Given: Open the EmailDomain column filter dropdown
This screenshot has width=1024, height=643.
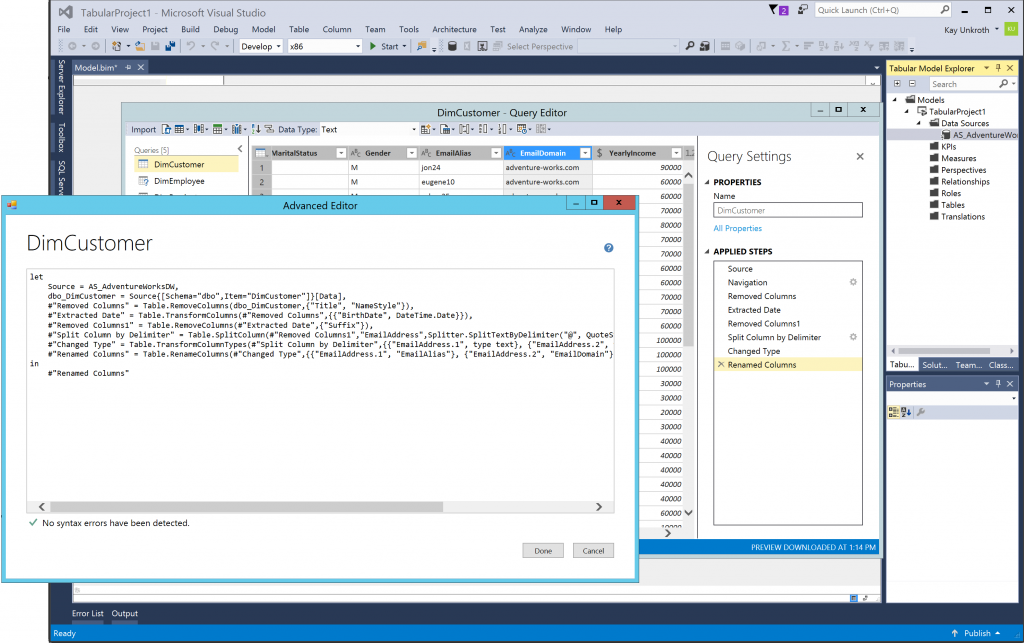Looking at the screenshot, I should pyautogui.click(x=585, y=153).
